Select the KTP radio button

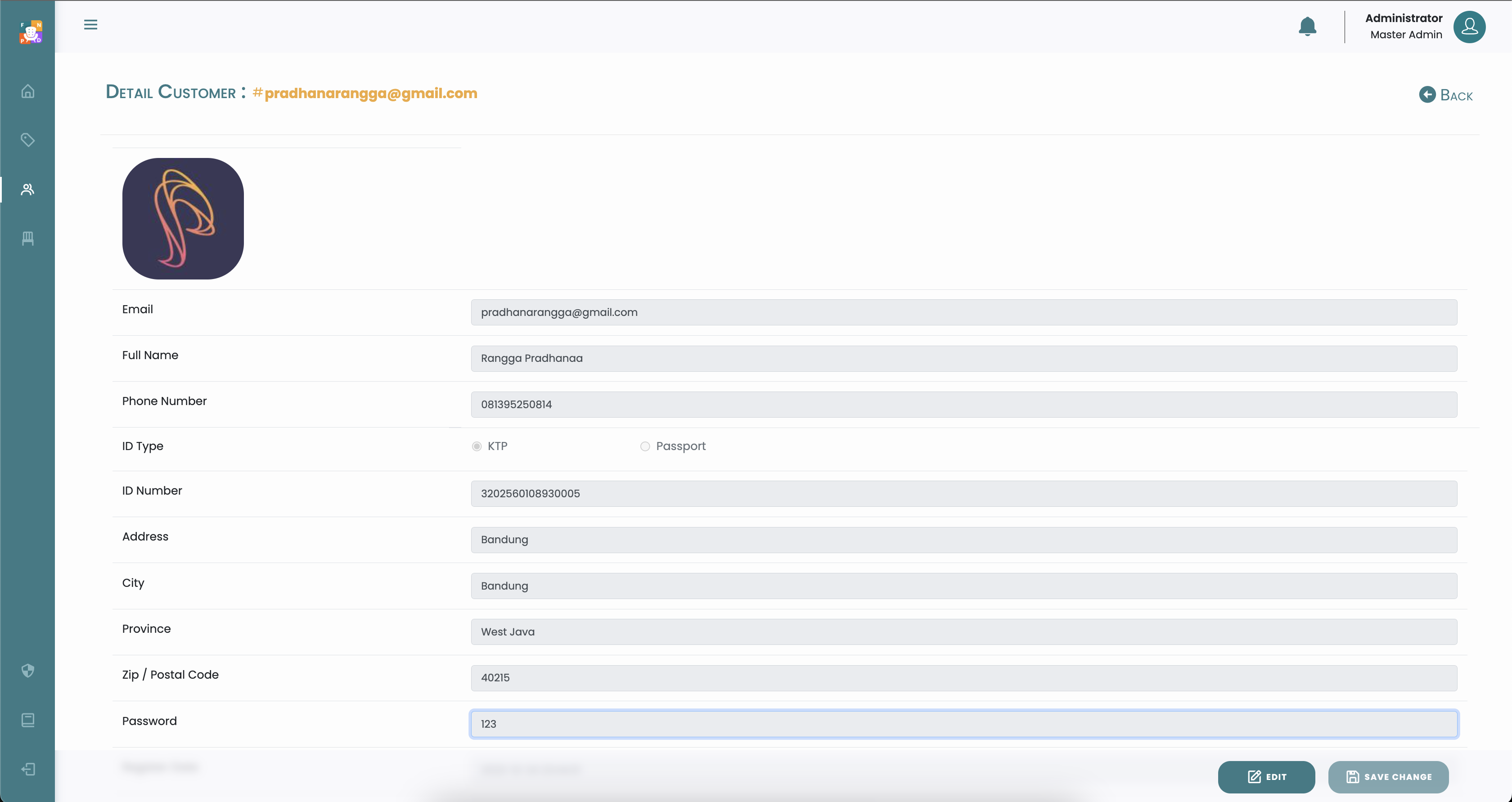(477, 446)
